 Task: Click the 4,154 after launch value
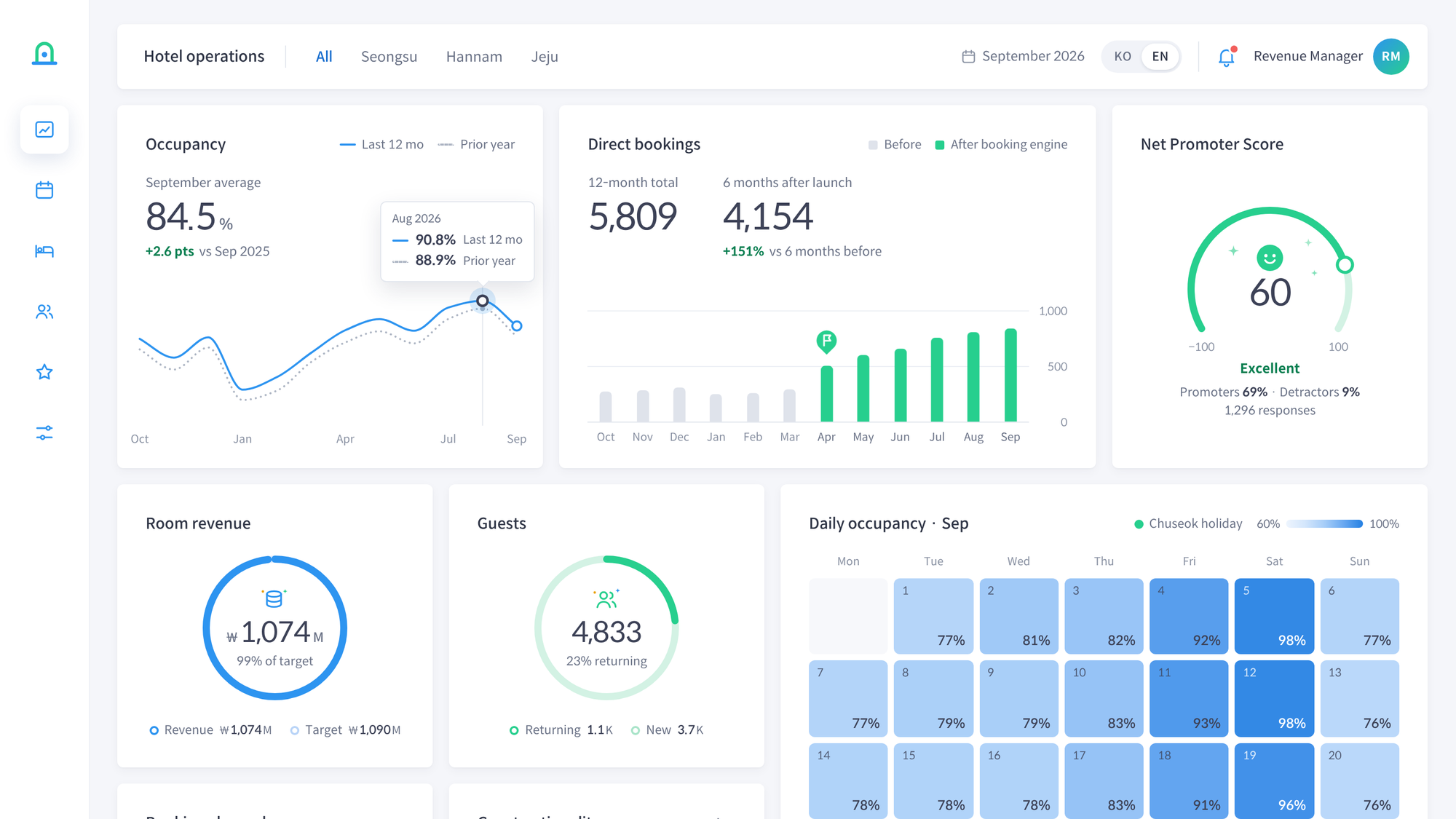click(768, 217)
